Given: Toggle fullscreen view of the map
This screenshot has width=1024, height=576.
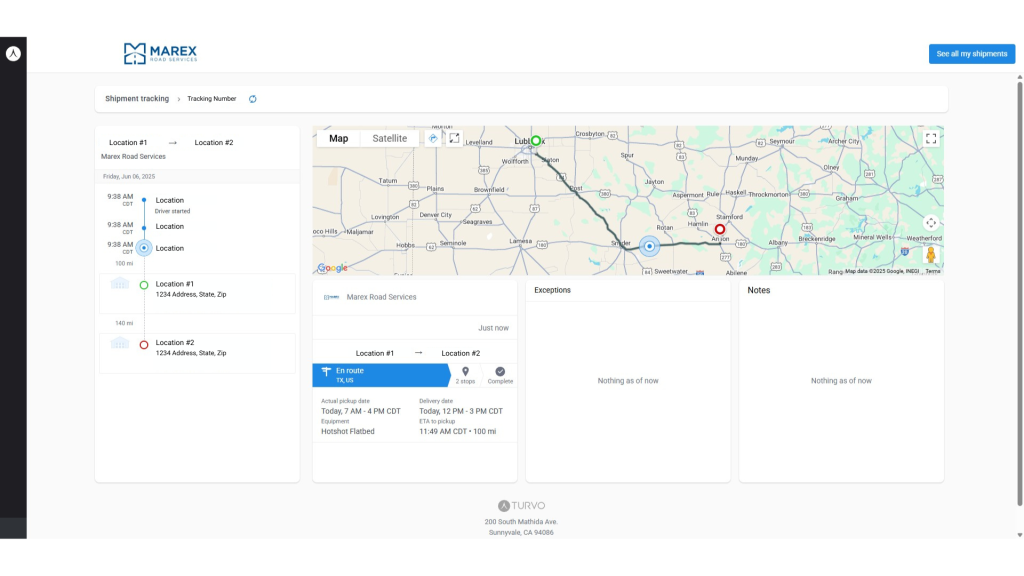Looking at the screenshot, I should coord(931,139).
